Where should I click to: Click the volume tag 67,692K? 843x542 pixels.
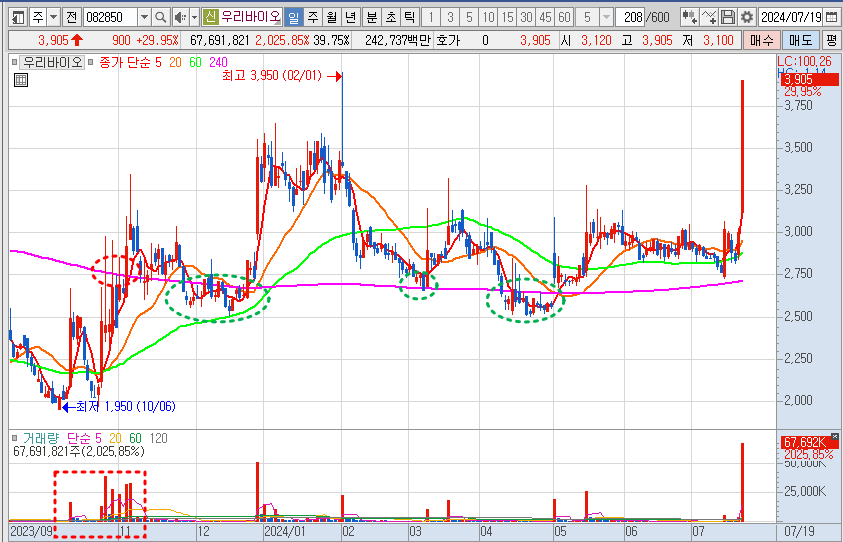809,443
